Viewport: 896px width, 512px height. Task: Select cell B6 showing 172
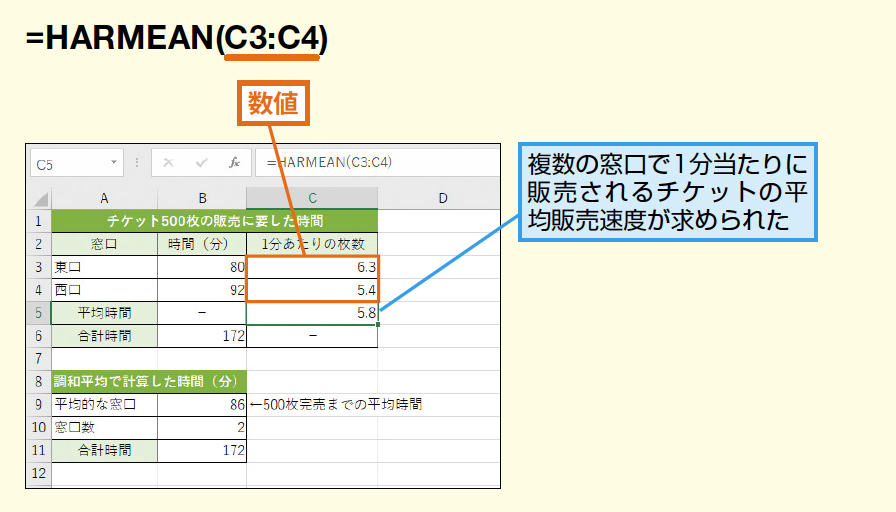point(202,336)
